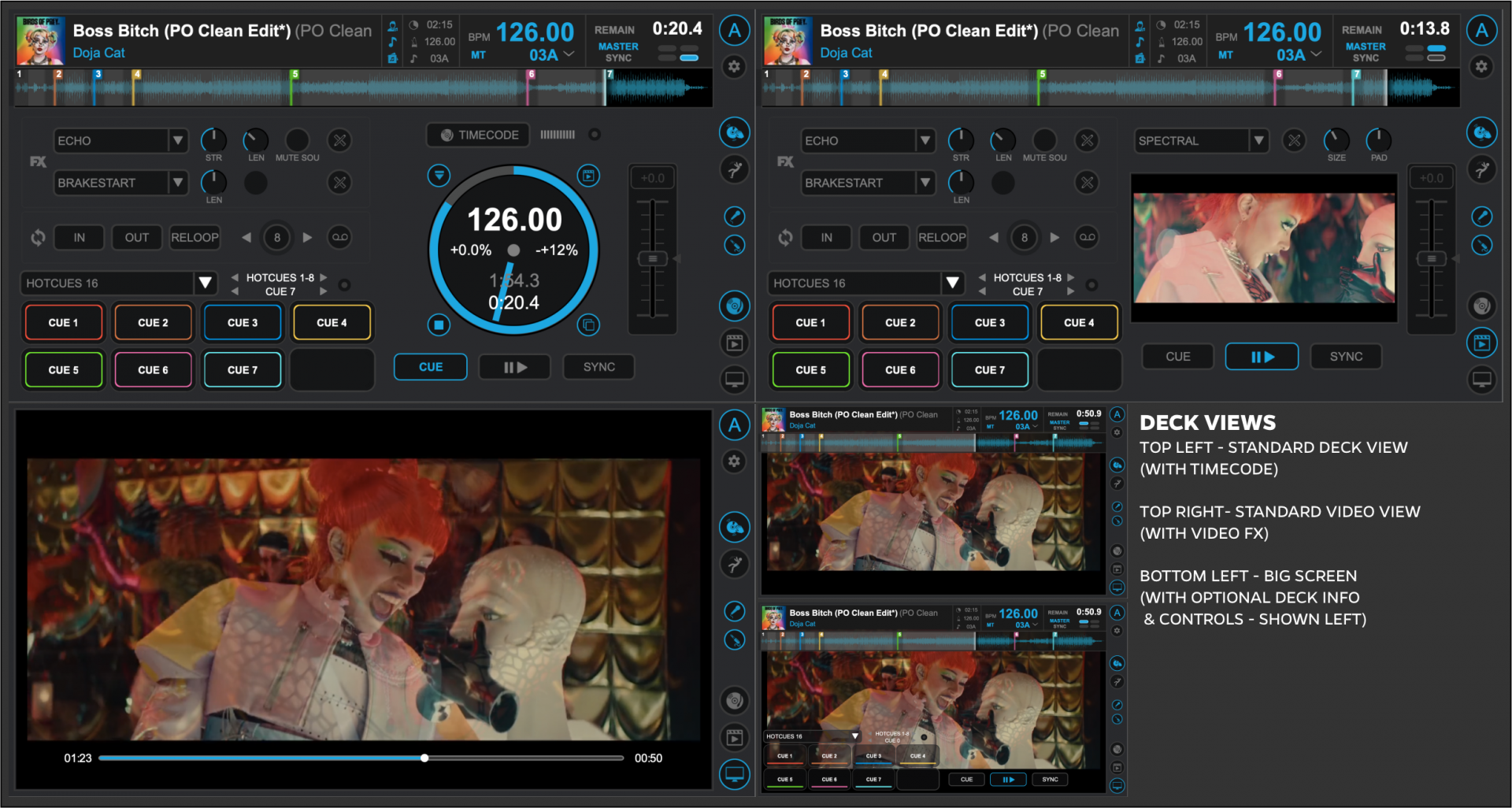Click next page arrow beside HOTCUES 1-8, top-left

point(323,277)
